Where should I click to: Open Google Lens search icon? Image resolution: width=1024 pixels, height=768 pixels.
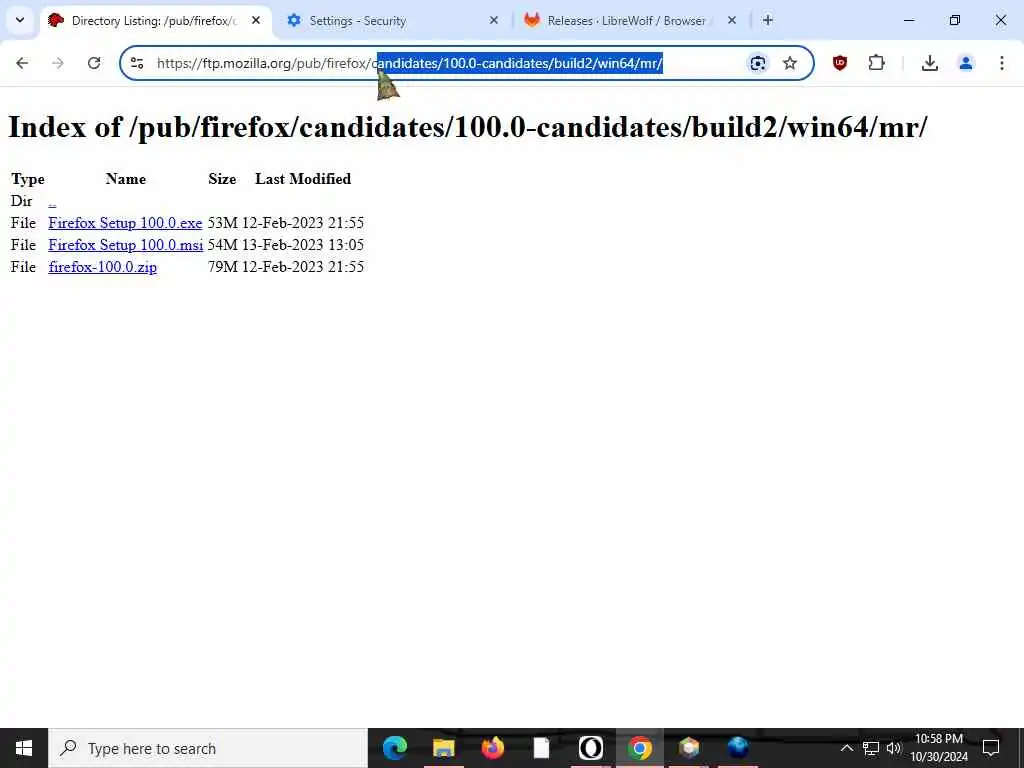click(x=758, y=63)
